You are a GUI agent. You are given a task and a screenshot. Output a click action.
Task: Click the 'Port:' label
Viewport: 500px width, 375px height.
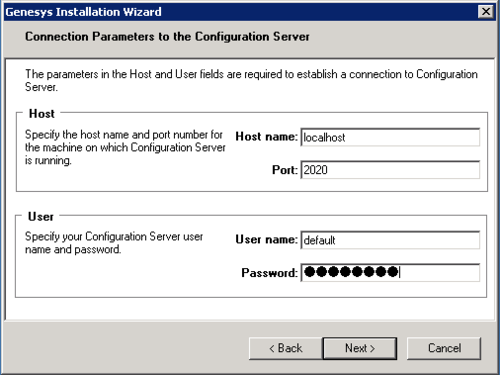coord(285,170)
